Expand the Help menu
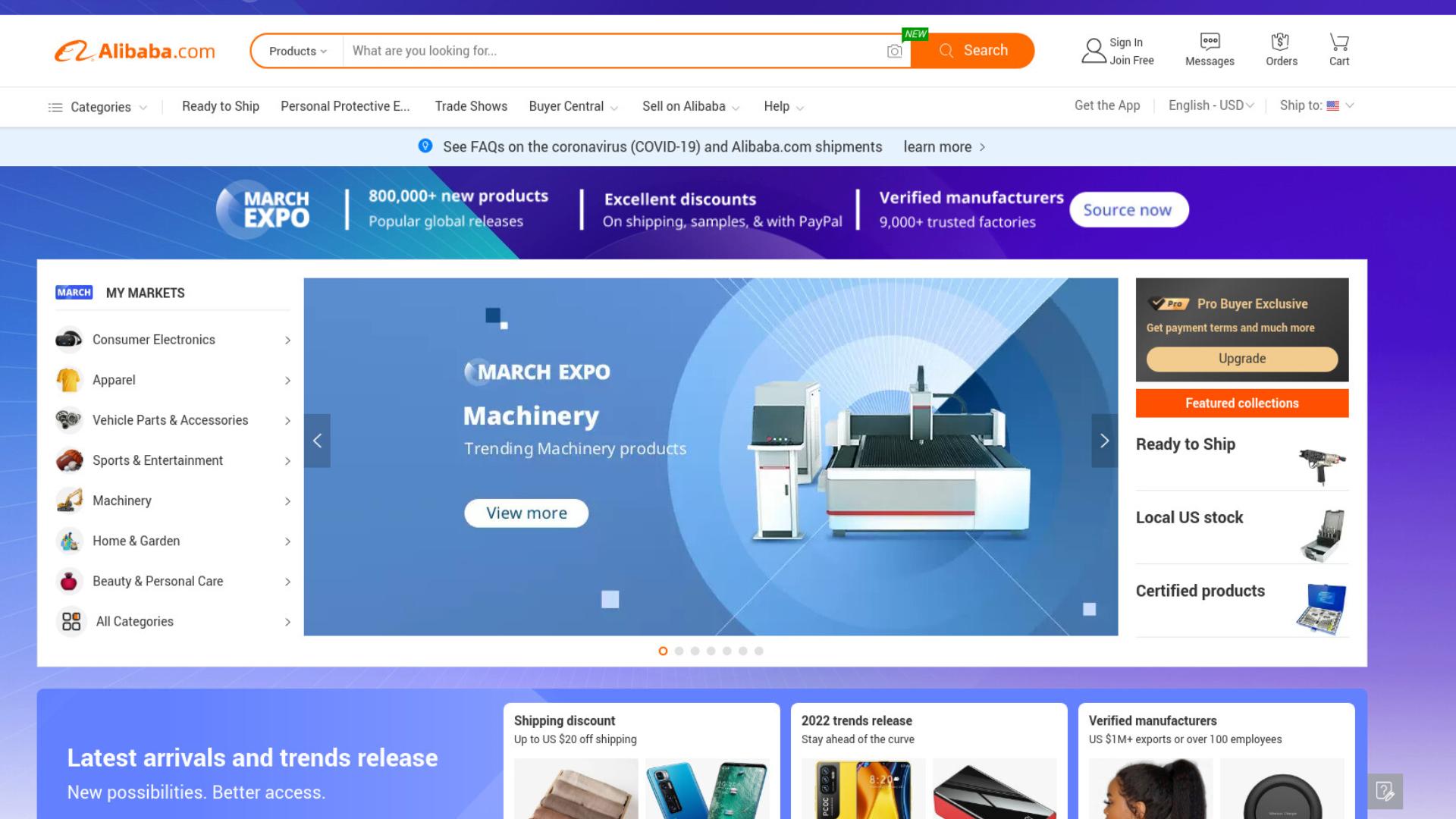This screenshot has height=819, width=1456. click(784, 106)
